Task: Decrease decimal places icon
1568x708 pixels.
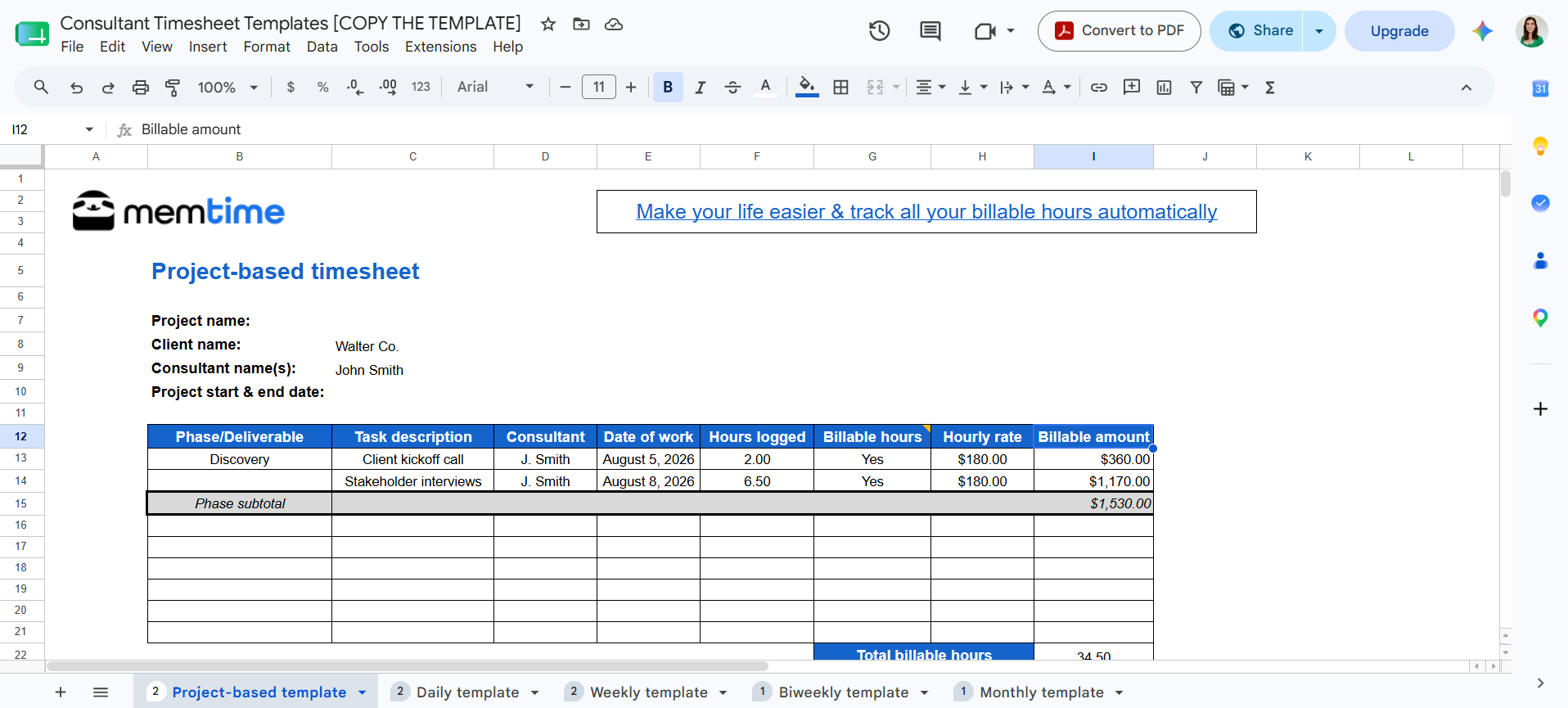Action: (x=355, y=87)
